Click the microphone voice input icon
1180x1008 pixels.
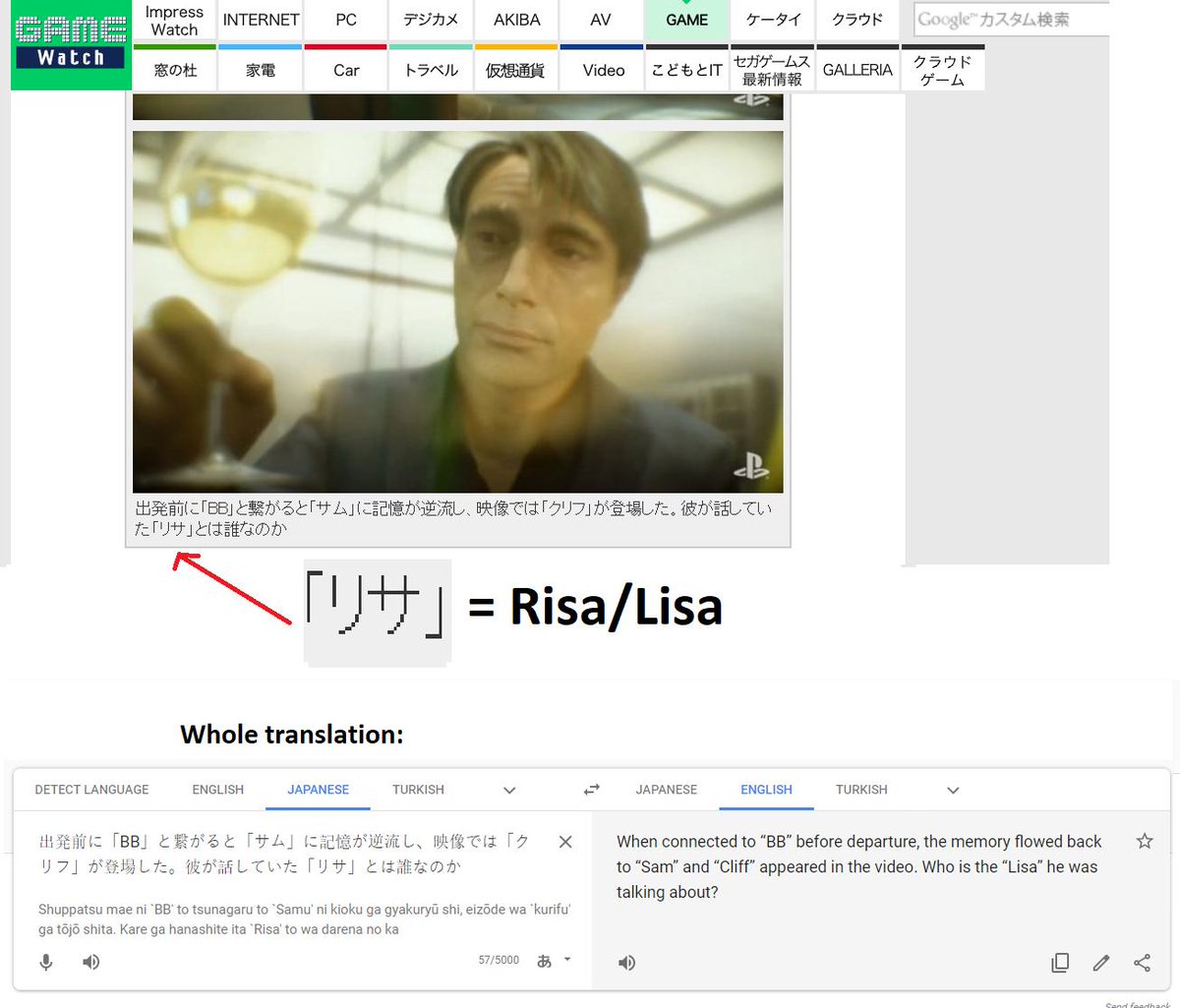[46, 962]
